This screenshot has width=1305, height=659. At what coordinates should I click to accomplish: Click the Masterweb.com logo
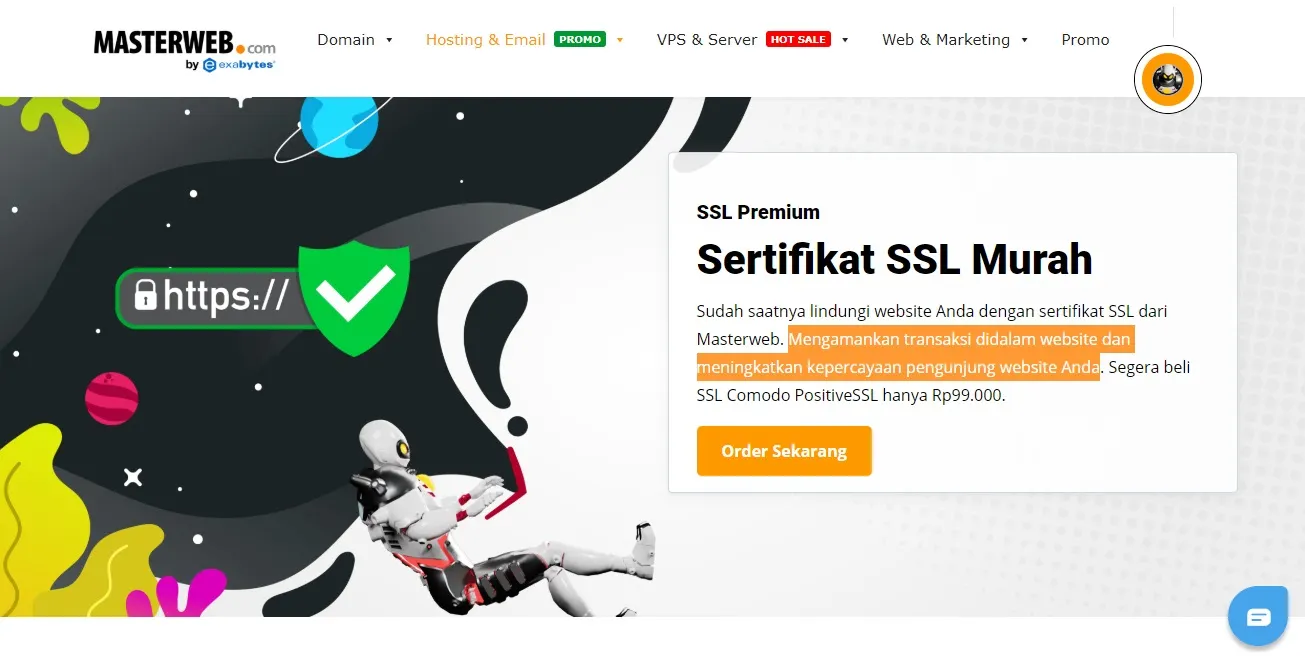(x=185, y=49)
